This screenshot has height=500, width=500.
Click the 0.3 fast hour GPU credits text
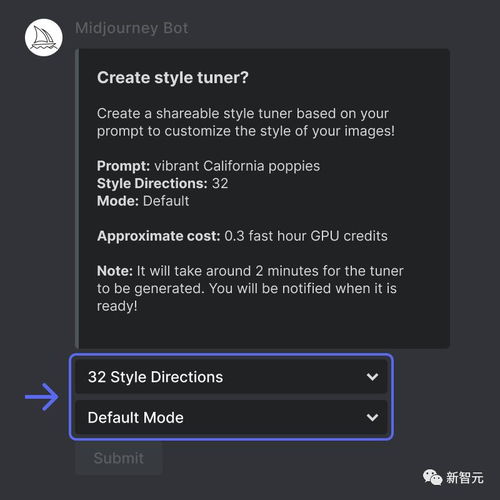(306, 236)
